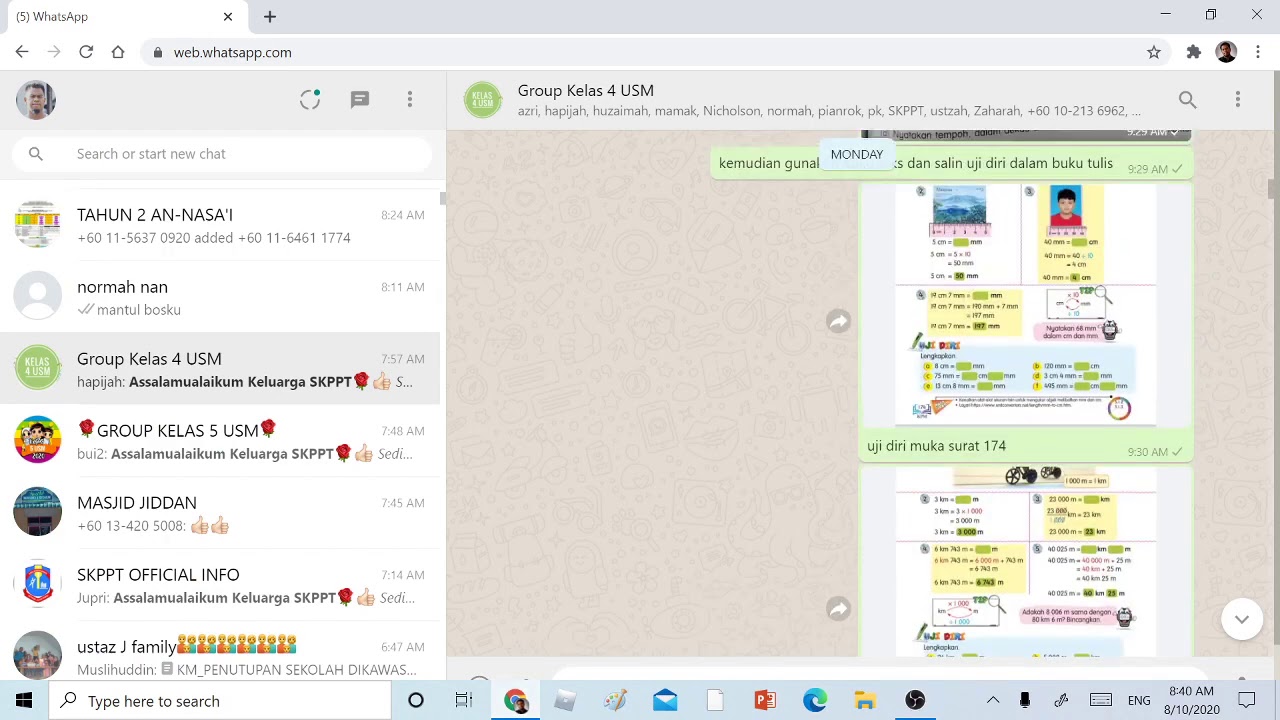The height and width of the screenshot is (720, 1280).
Task: Show hidden system tray icons
Action: pos(993,701)
